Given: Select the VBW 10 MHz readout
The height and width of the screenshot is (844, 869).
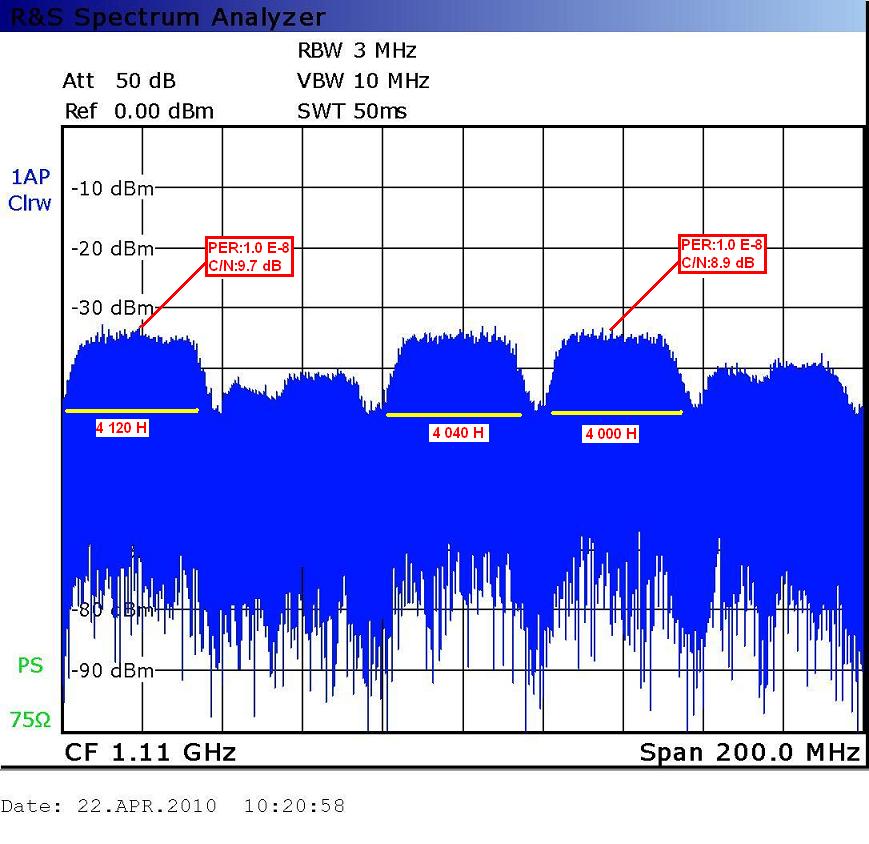Looking at the screenshot, I should point(362,81).
